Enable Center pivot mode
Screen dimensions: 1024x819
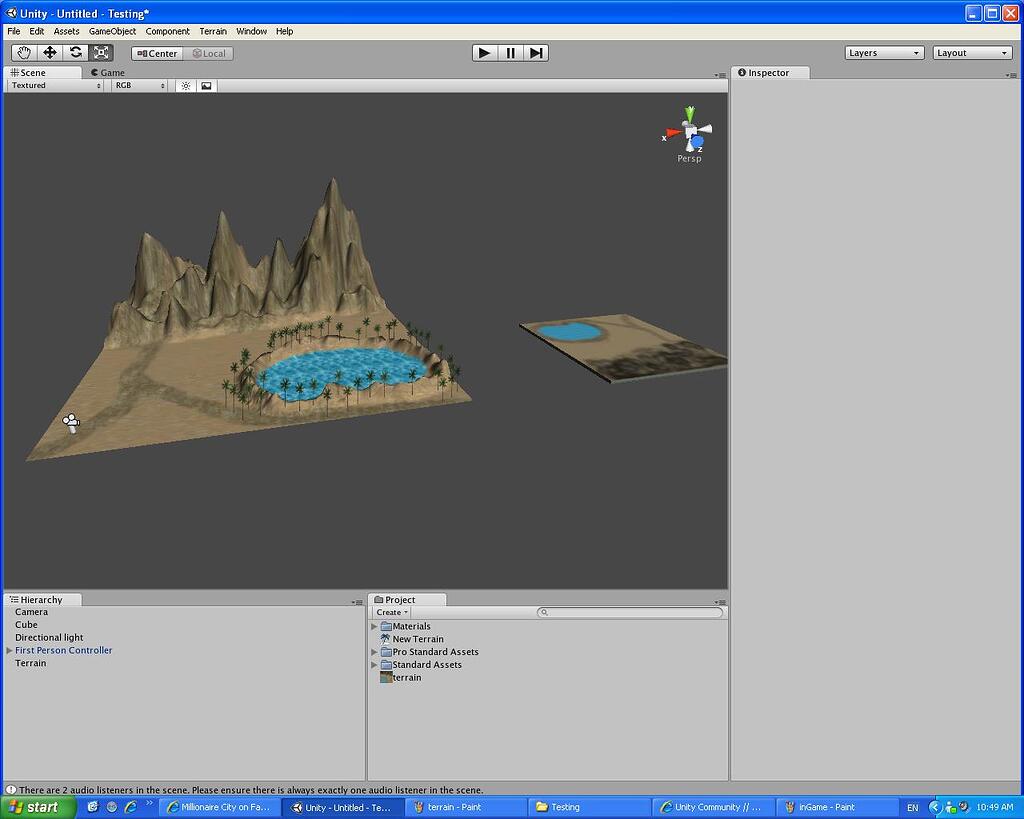(156, 53)
